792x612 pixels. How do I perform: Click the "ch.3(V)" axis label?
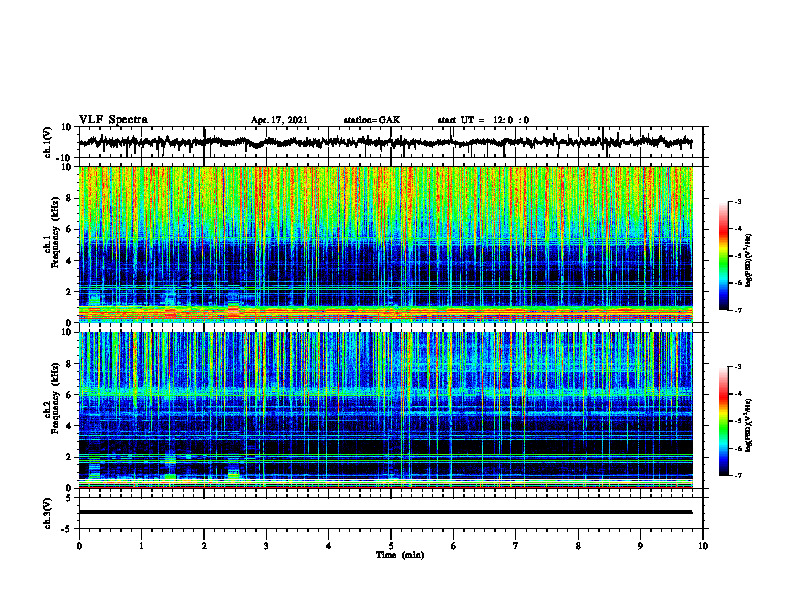click(48, 513)
